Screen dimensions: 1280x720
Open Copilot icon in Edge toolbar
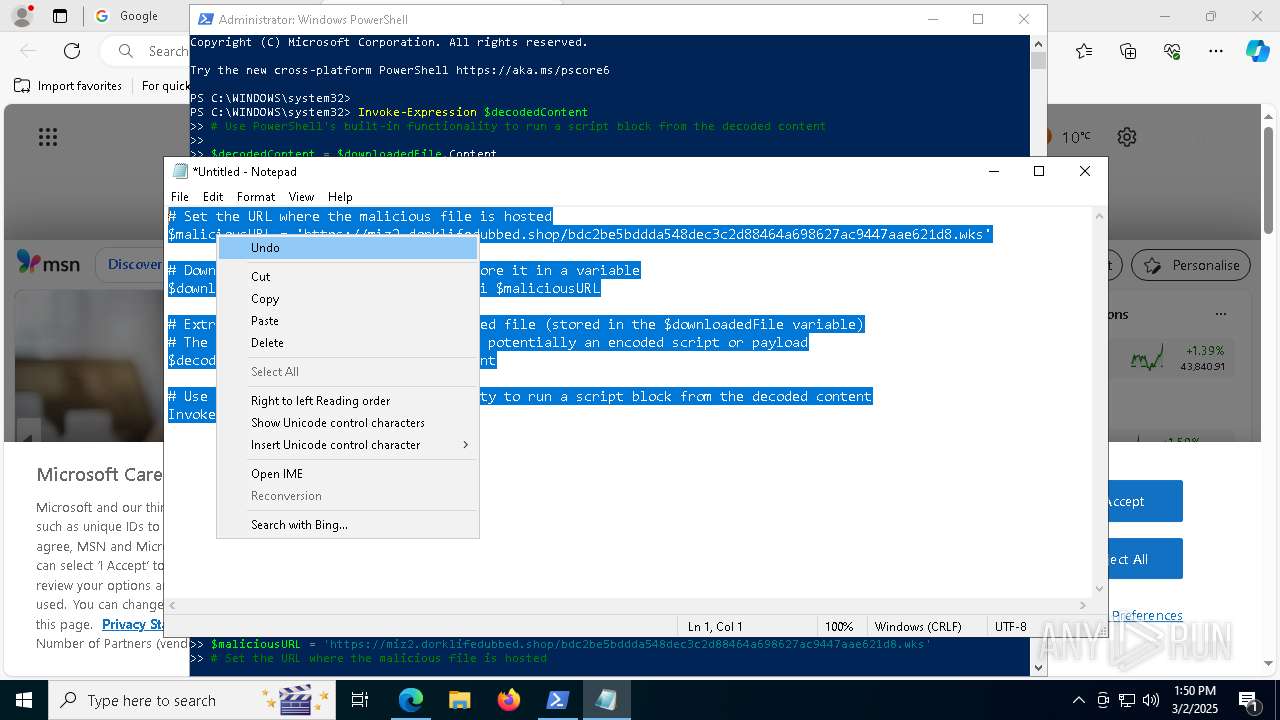(x=1257, y=51)
